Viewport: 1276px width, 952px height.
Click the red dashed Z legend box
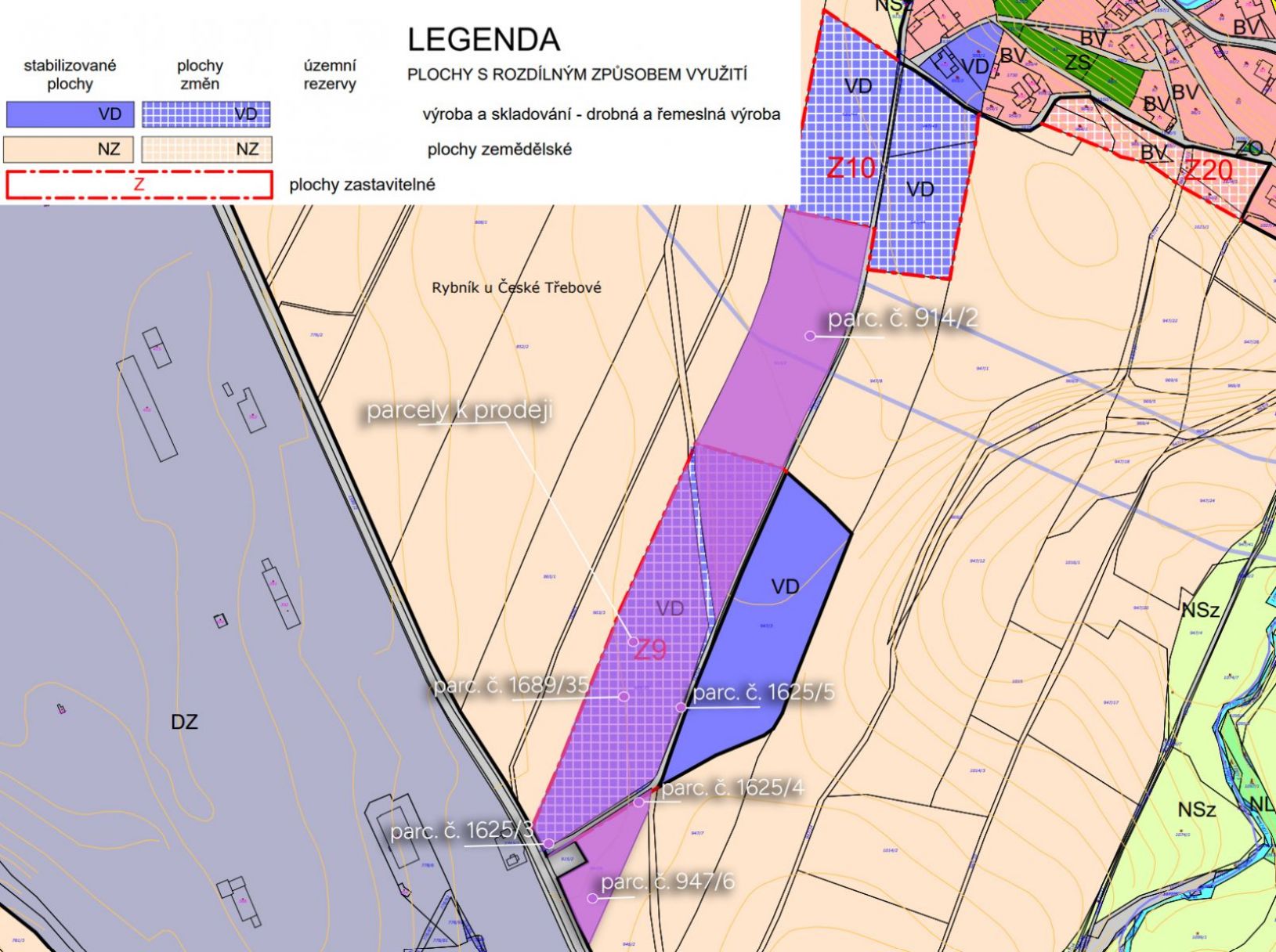coord(139,185)
